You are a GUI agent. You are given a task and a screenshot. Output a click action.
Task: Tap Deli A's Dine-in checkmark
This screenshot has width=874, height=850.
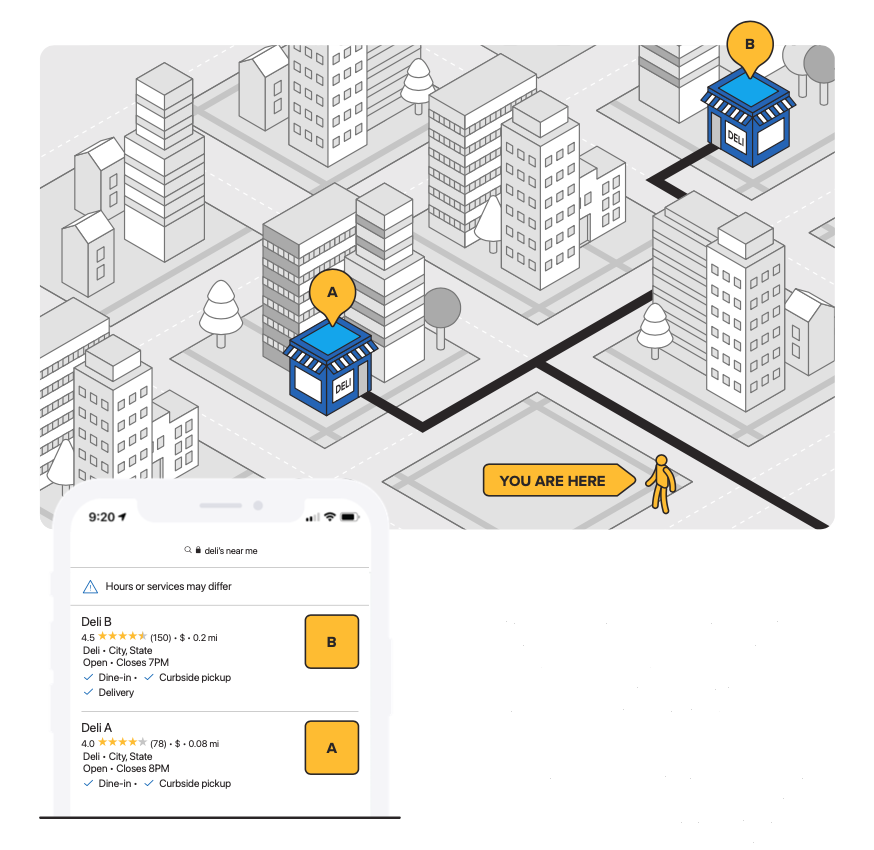coord(88,783)
